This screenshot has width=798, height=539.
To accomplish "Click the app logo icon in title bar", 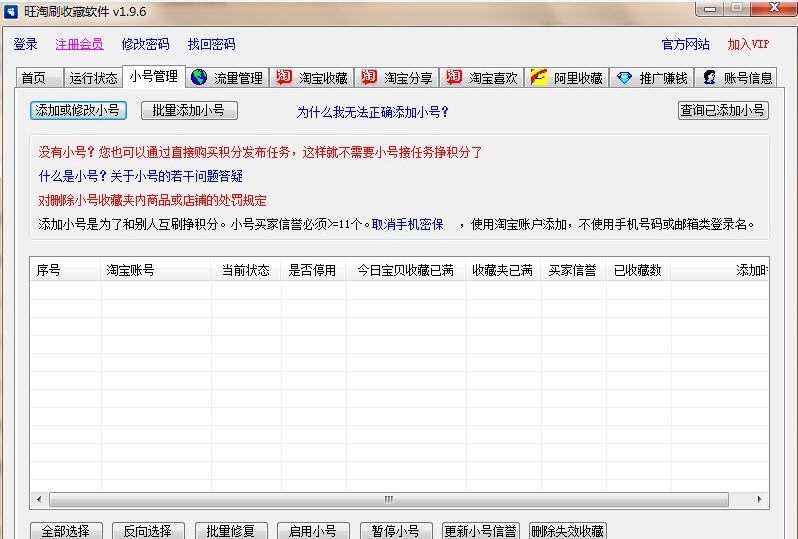I will (x=10, y=11).
